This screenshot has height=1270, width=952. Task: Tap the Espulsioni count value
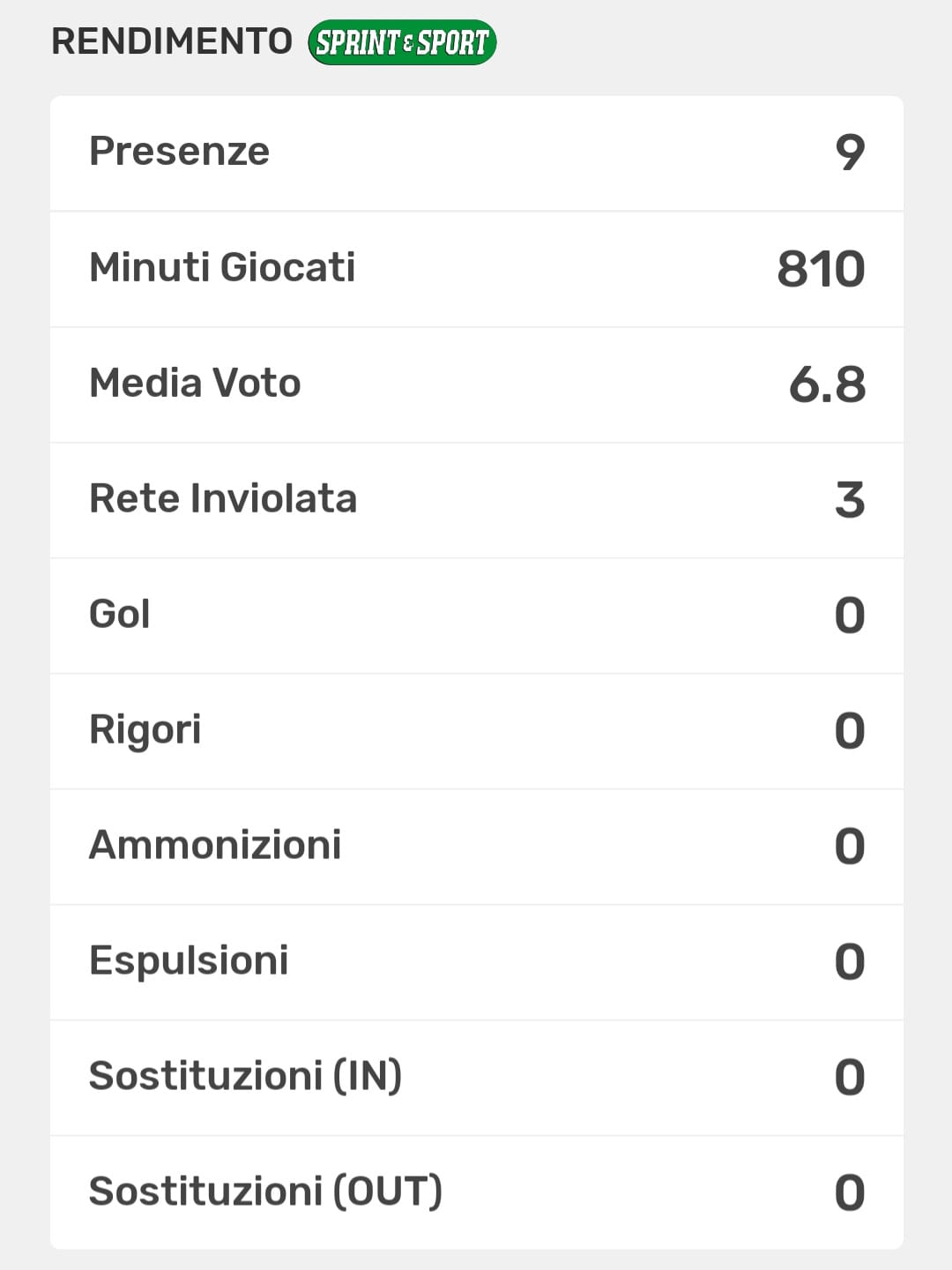(850, 962)
